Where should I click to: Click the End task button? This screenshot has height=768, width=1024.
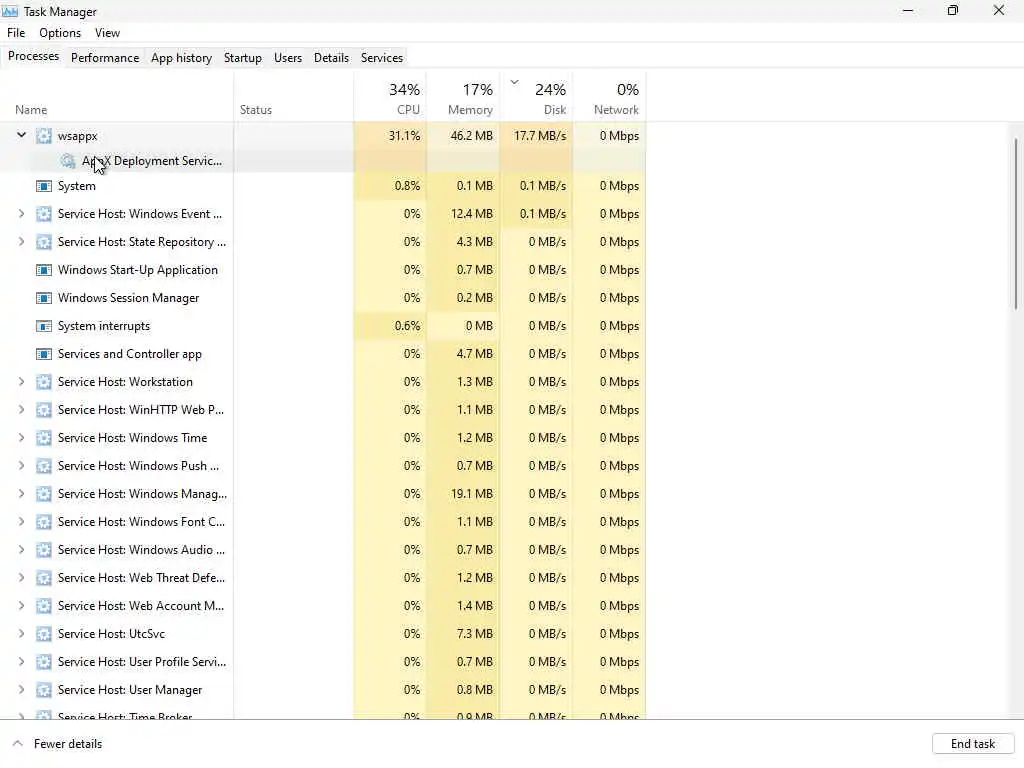tap(972, 744)
